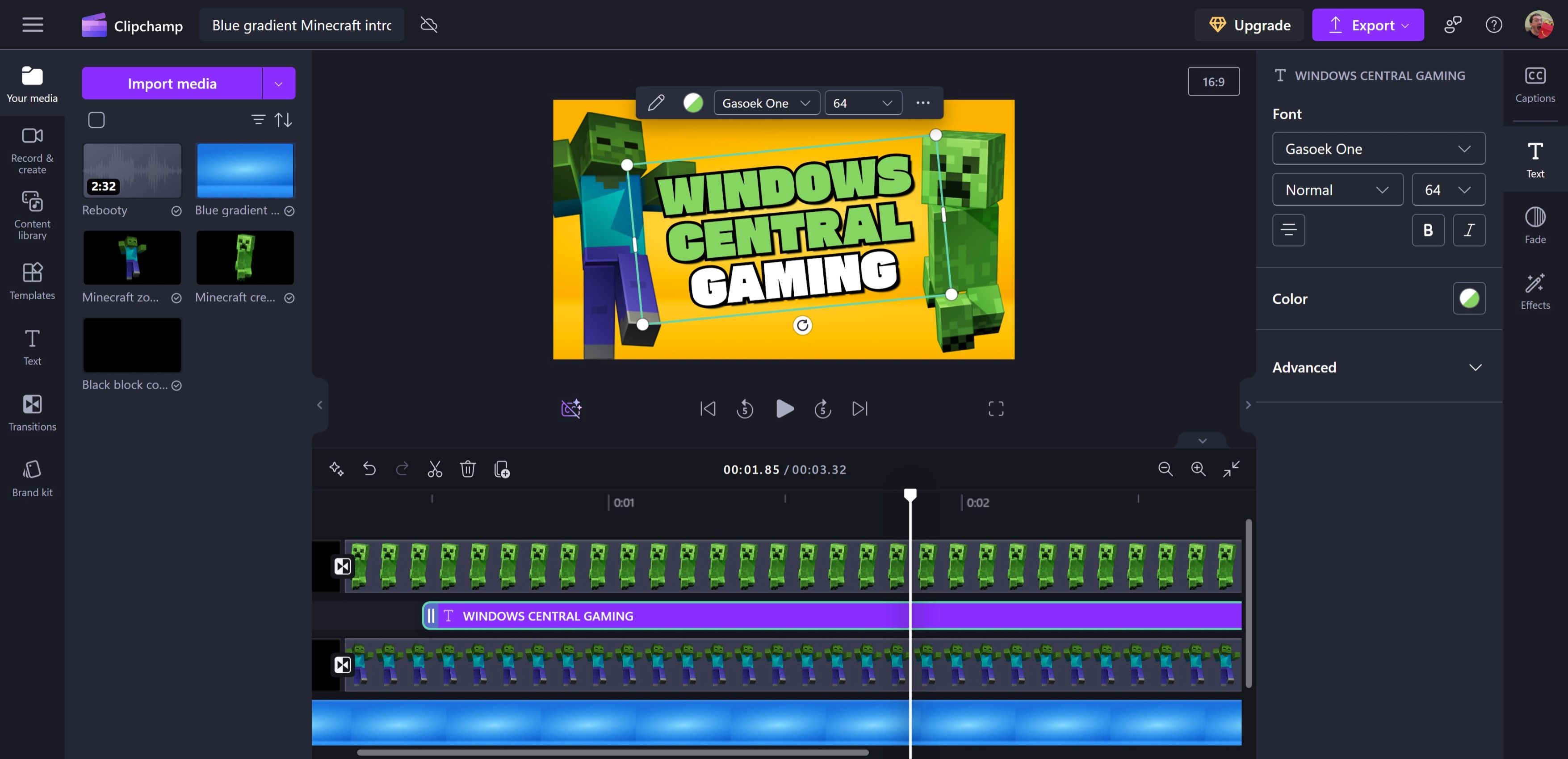Image resolution: width=1568 pixels, height=759 pixels.
Task: Toggle the AI background removal camera icon
Action: (571, 408)
